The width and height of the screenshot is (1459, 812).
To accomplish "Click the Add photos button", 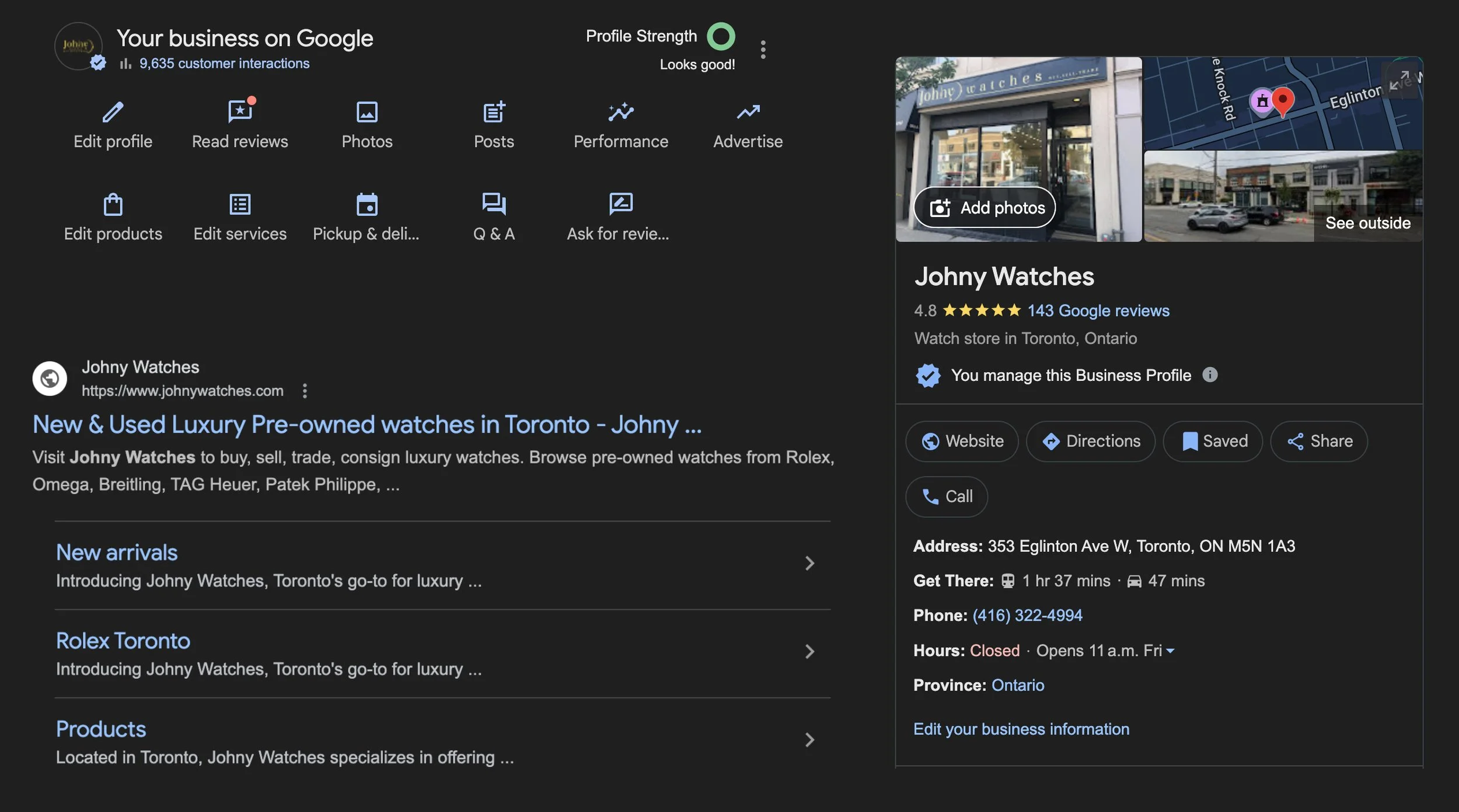I will 985,208.
